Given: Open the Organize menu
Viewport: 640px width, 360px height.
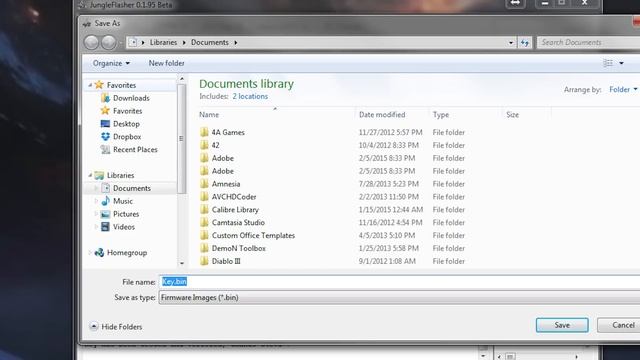Looking at the screenshot, I should point(111,63).
